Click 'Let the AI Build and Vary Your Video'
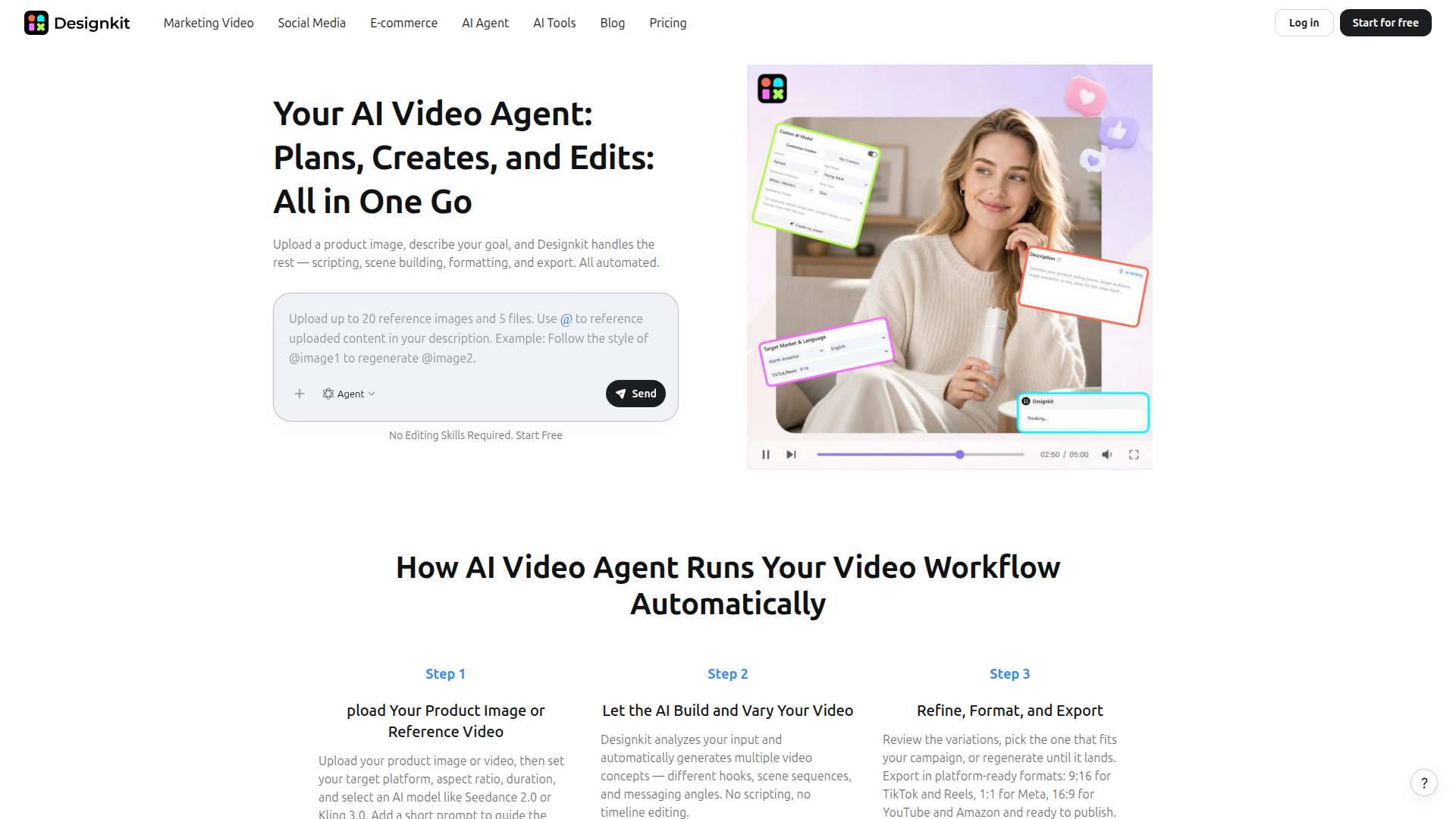 coord(727,711)
